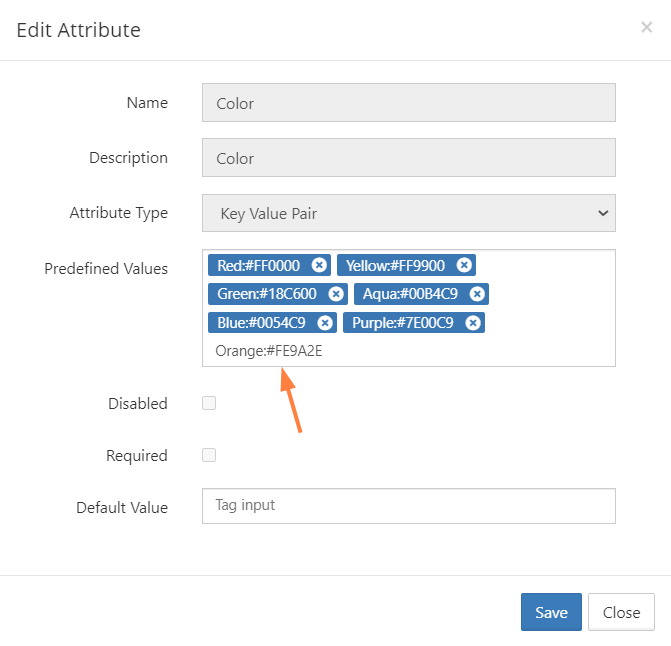
Task: Remove the Purple:#7E00C9 tag
Action: tap(473, 323)
